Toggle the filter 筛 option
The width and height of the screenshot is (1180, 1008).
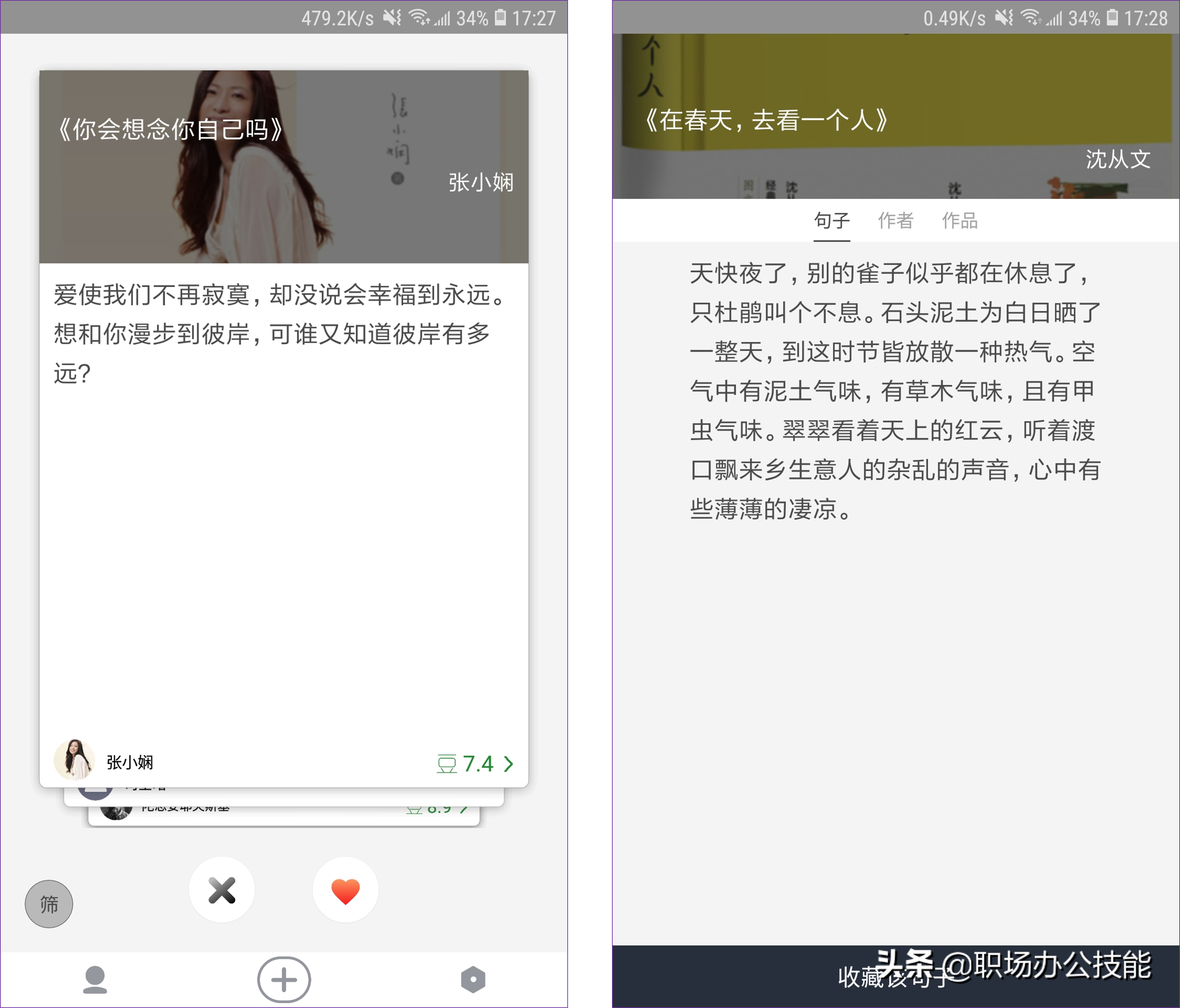coord(48,904)
